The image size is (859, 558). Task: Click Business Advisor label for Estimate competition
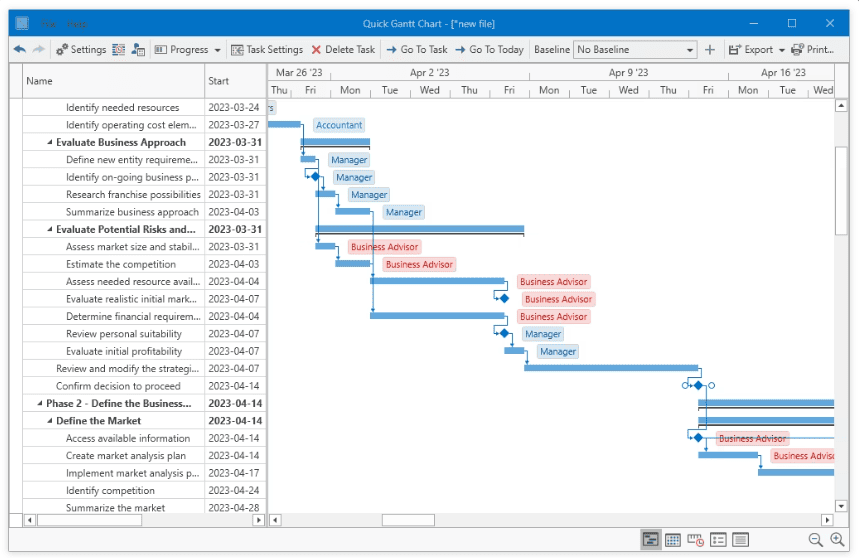(419, 264)
